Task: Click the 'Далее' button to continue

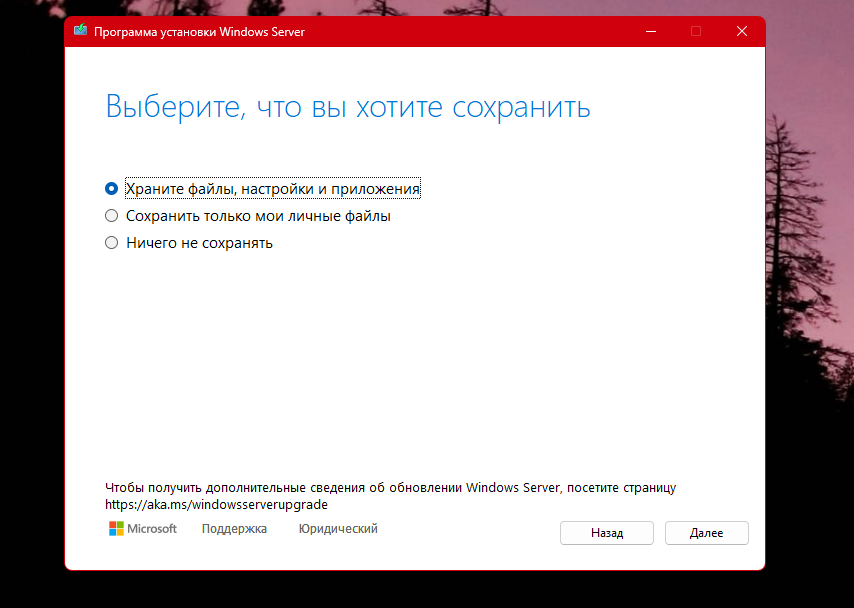Action: [x=706, y=533]
